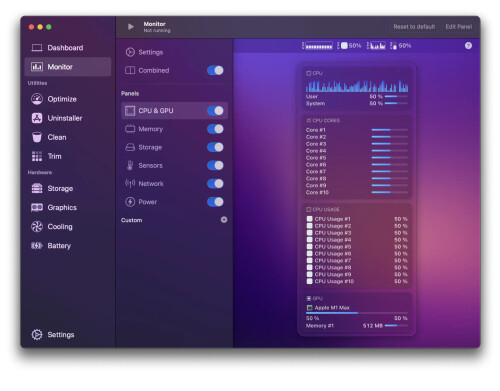Disable the Memory panel toggle
The width and height of the screenshot is (500, 391).
215,129
